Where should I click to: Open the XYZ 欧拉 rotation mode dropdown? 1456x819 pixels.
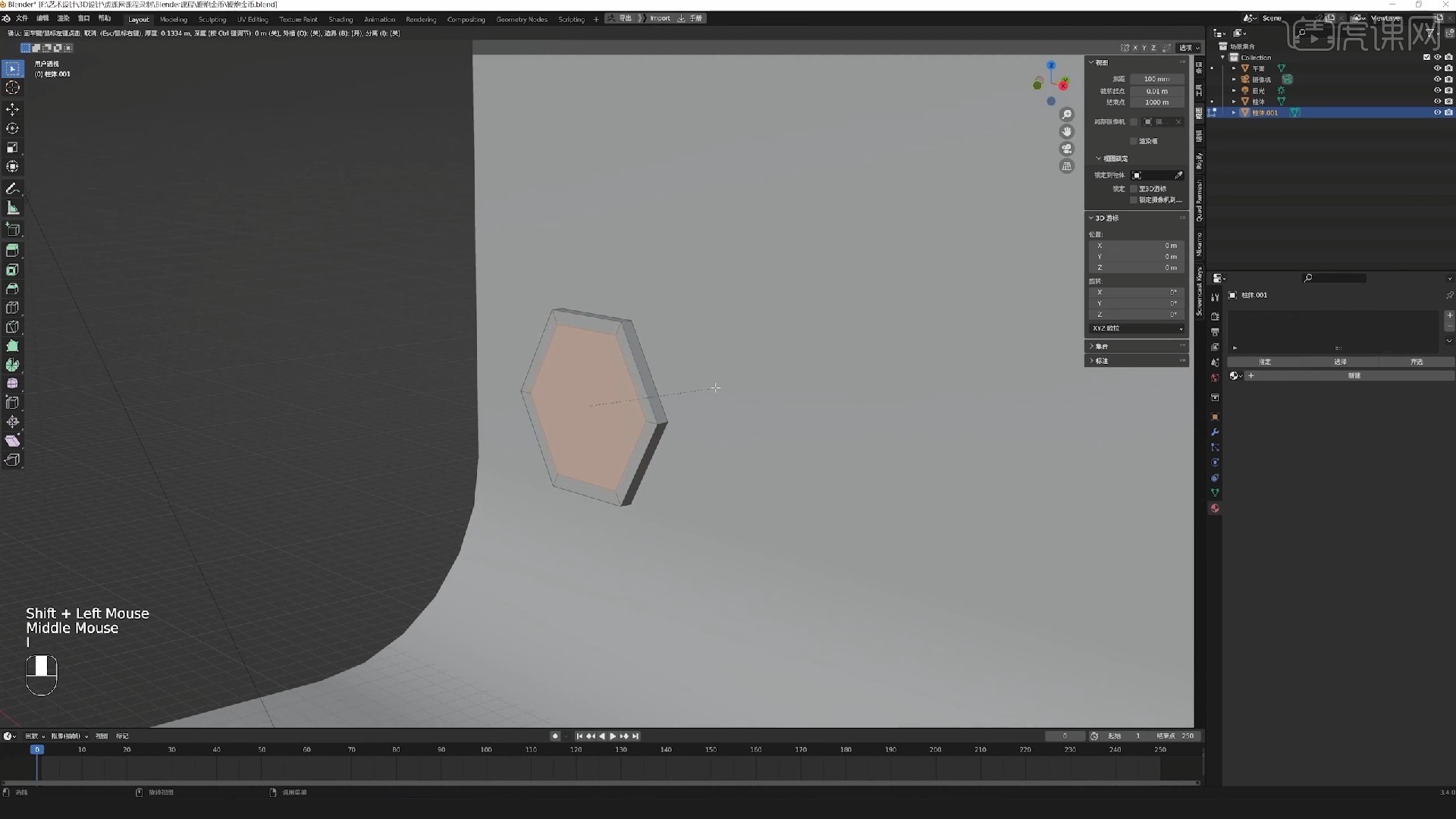click(1137, 328)
